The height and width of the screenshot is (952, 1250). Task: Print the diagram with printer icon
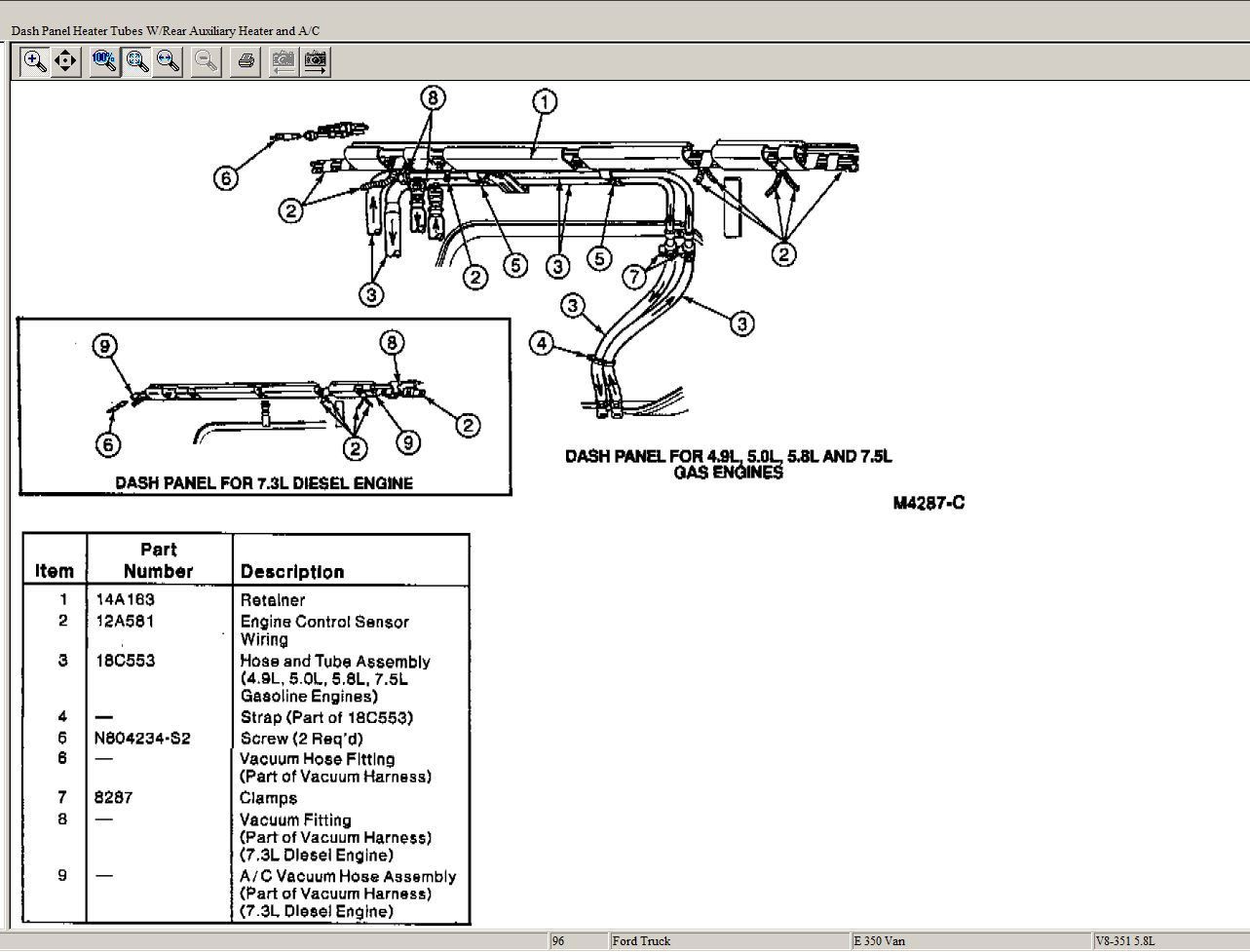tap(246, 62)
